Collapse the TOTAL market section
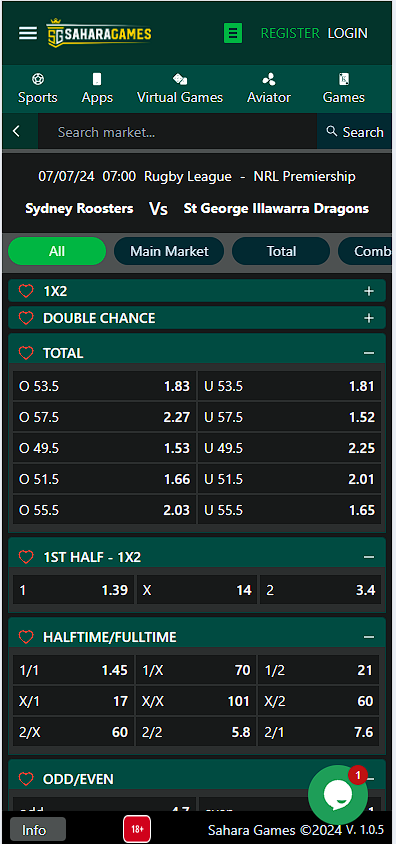Screen dimensions: 396x844 coord(369,353)
